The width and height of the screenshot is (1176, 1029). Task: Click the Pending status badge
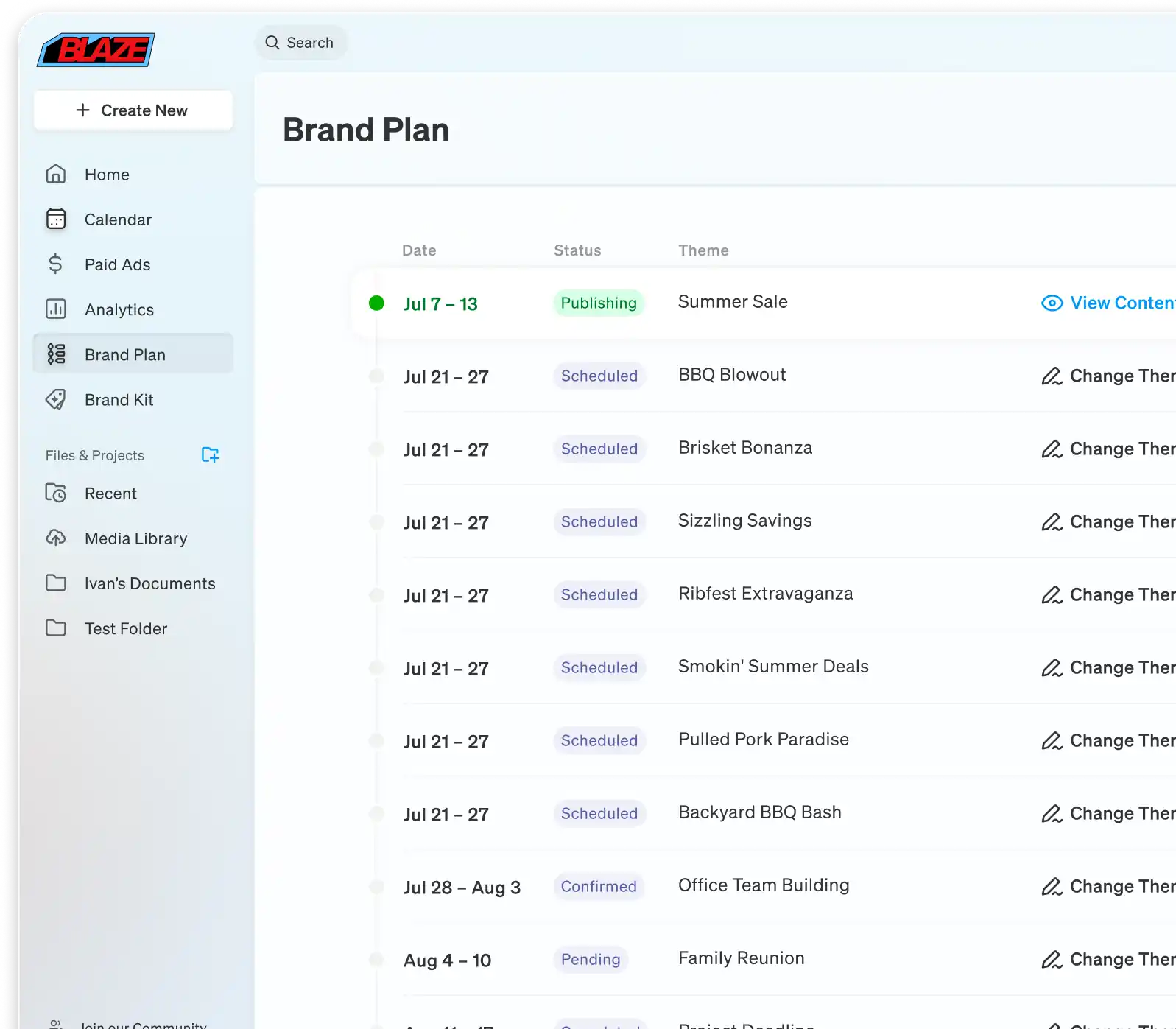tap(591, 960)
